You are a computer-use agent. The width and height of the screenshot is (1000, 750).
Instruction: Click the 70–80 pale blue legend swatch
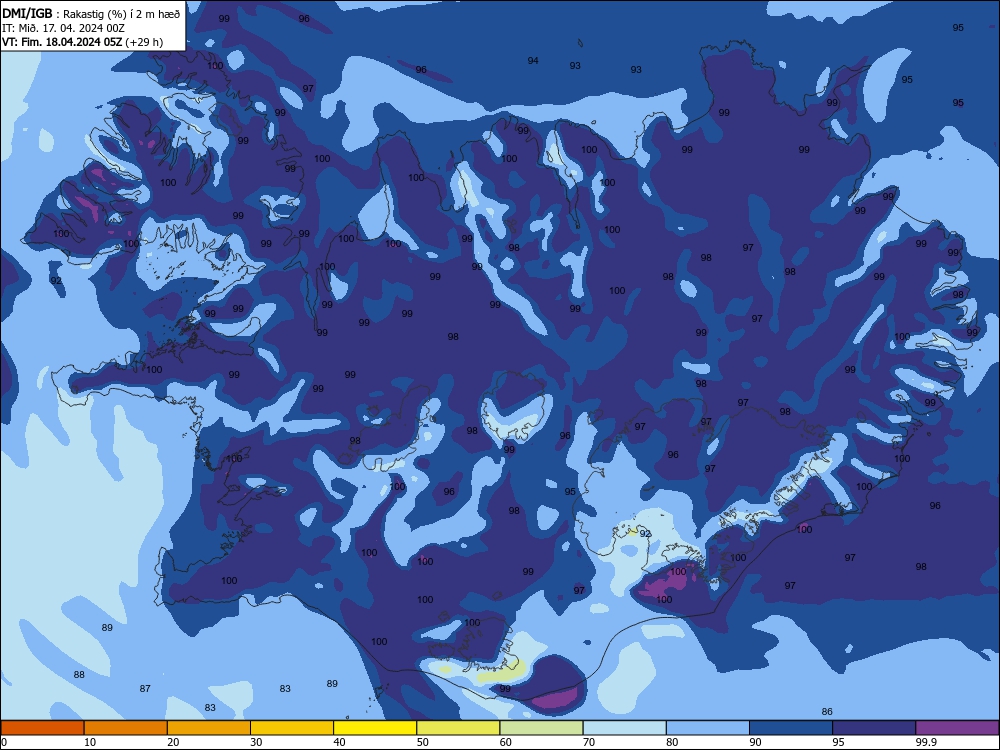624,728
